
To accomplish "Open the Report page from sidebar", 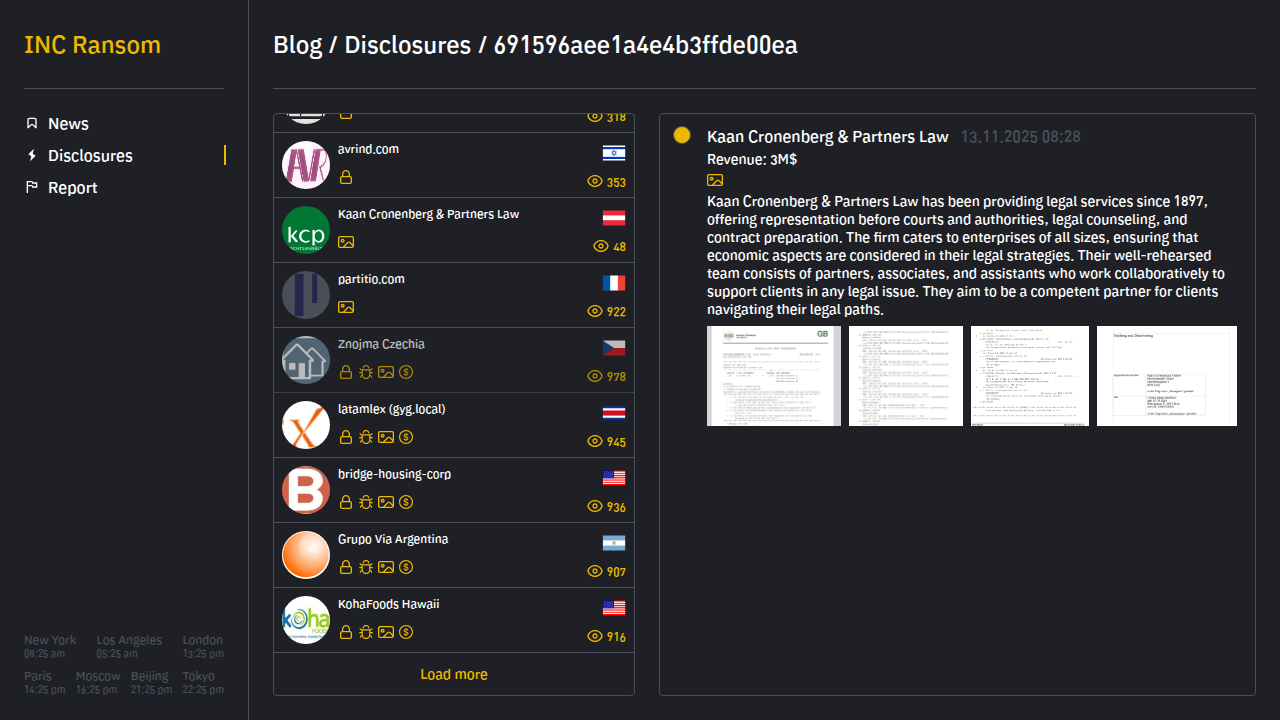I will [x=72, y=188].
